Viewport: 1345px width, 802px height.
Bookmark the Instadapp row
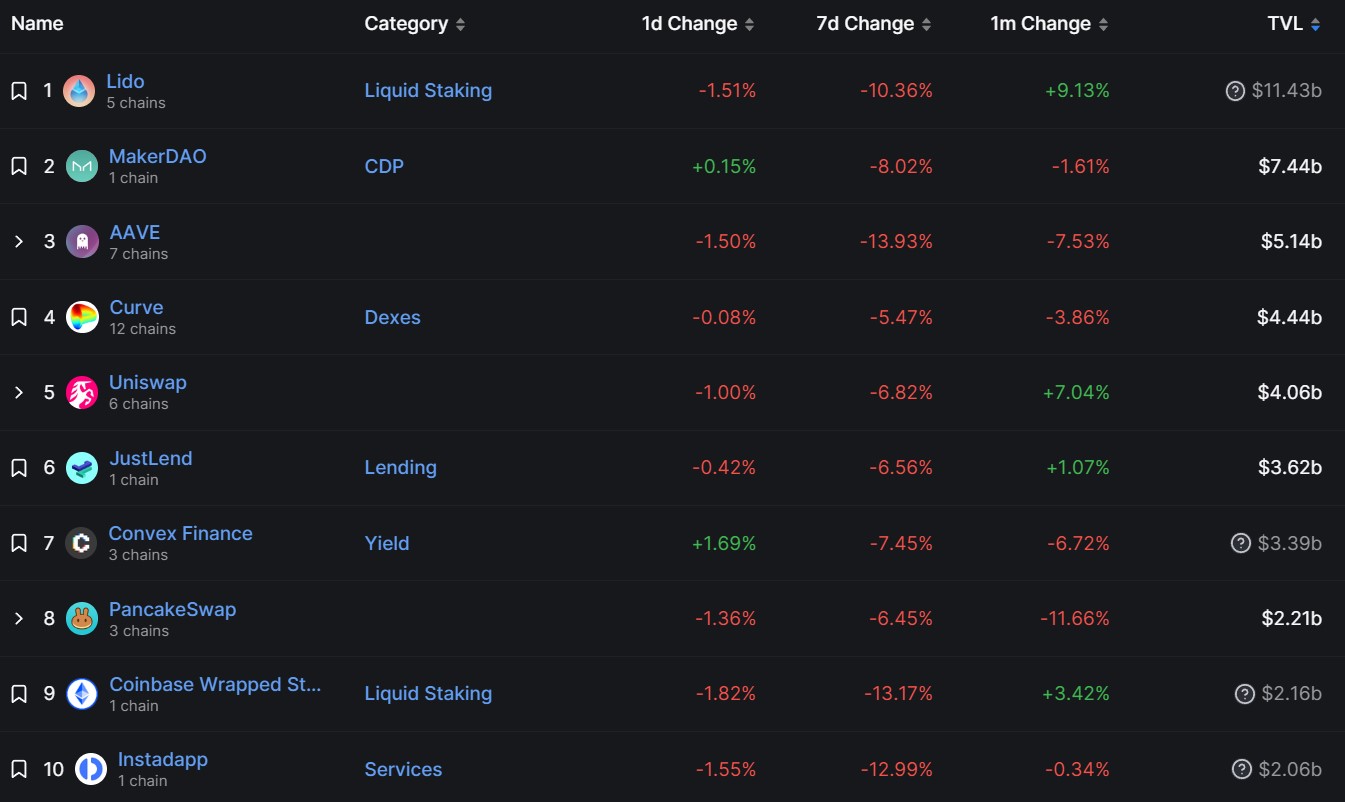coord(19,769)
